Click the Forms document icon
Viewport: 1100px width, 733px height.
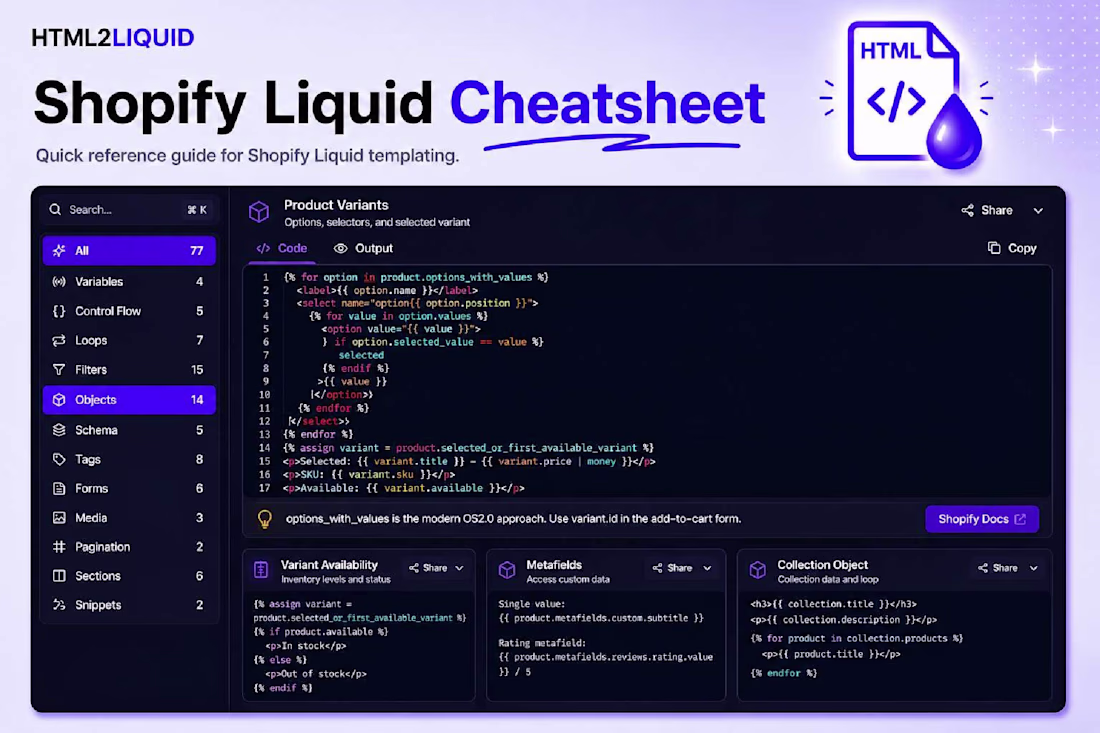point(59,488)
